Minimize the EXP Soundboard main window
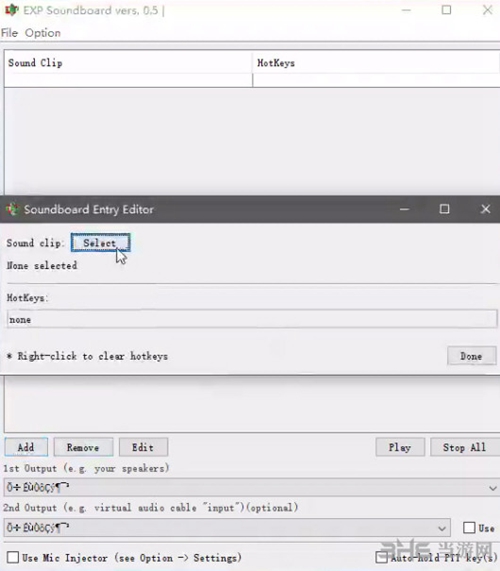Viewport: 500px width, 571px height. click(x=406, y=10)
